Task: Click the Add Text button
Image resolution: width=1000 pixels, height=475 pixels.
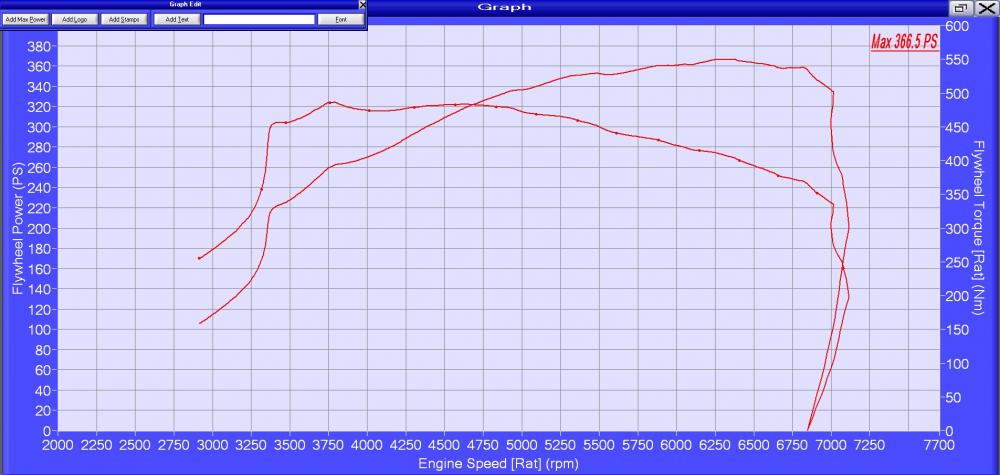Action: tap(177, 19)
